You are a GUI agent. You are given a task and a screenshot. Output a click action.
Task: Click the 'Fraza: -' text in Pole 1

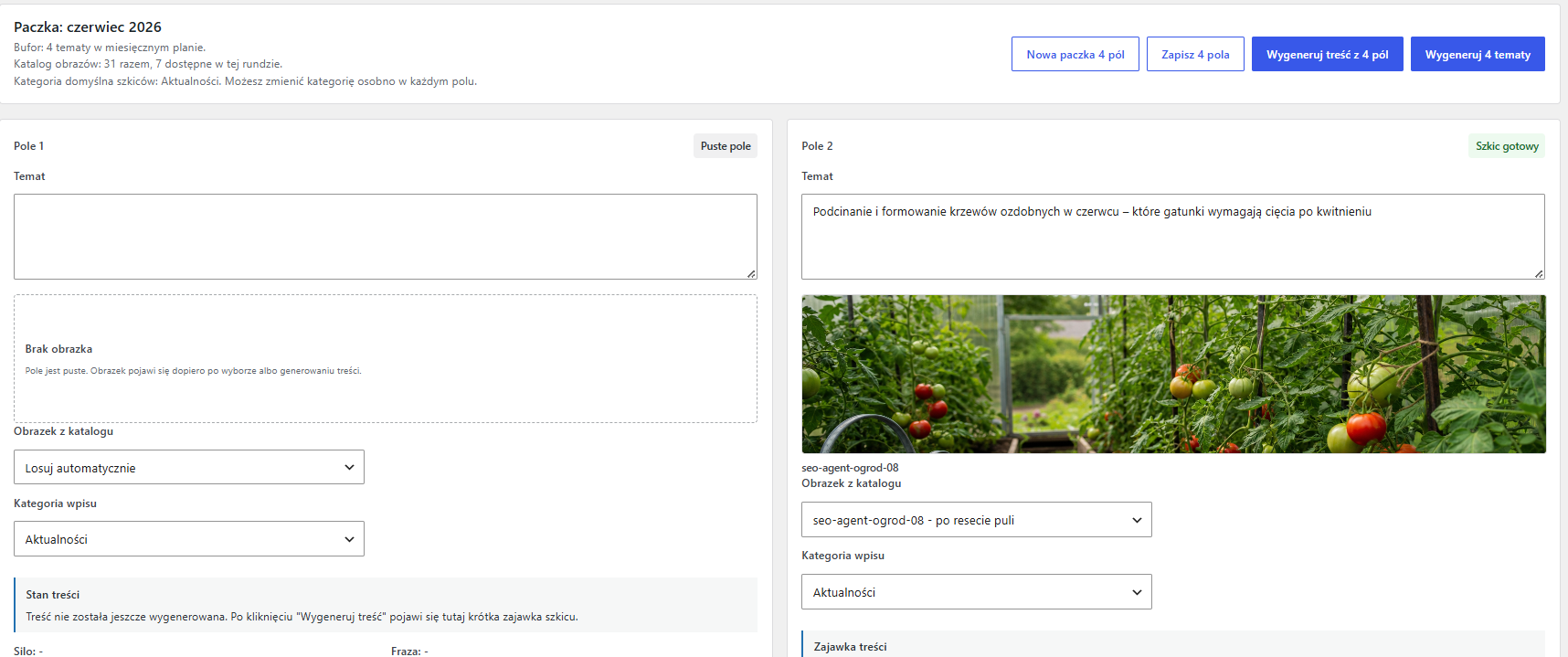click(x=409, y=651)
